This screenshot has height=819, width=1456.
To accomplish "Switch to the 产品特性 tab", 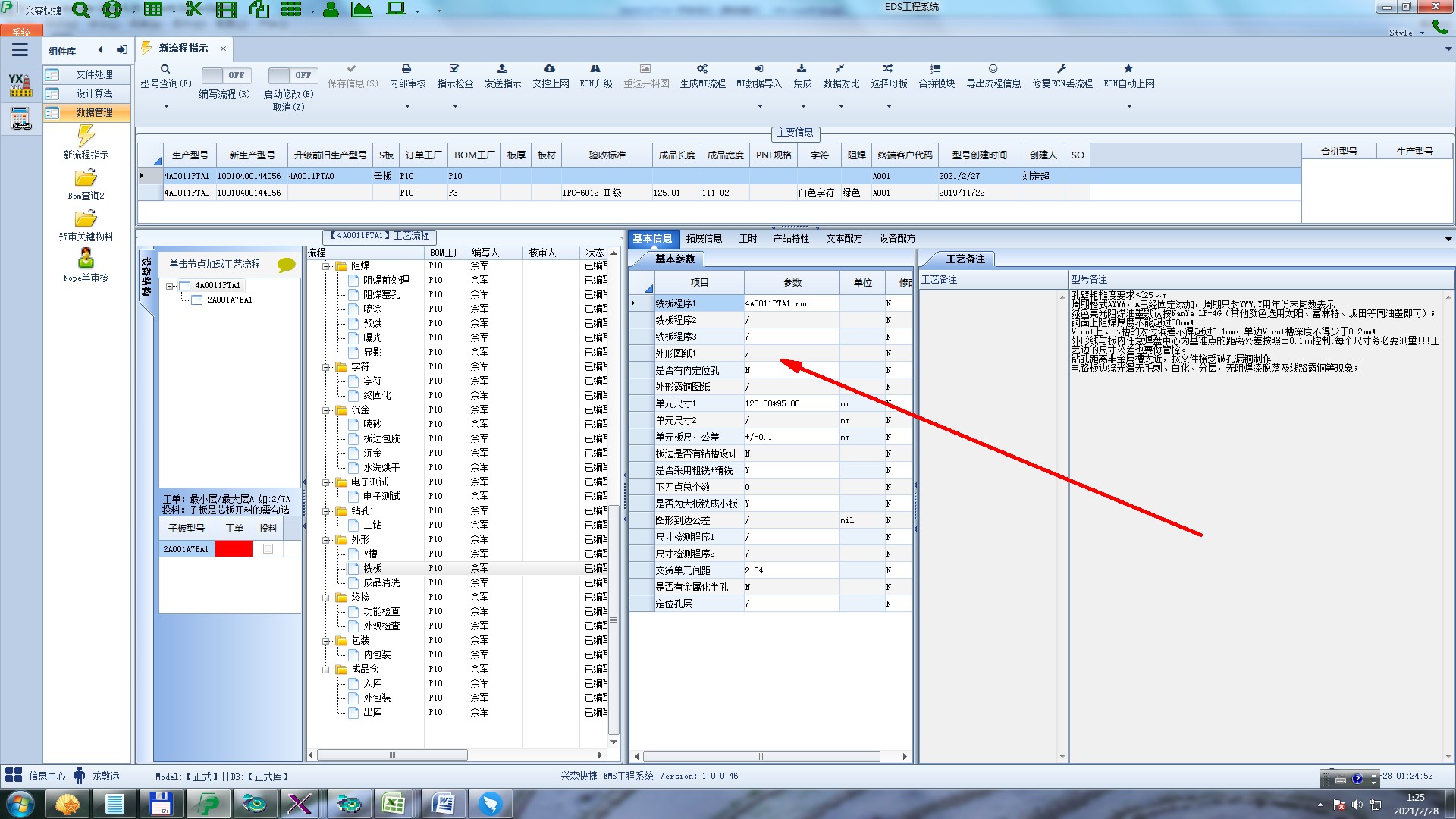I will 791,238.
